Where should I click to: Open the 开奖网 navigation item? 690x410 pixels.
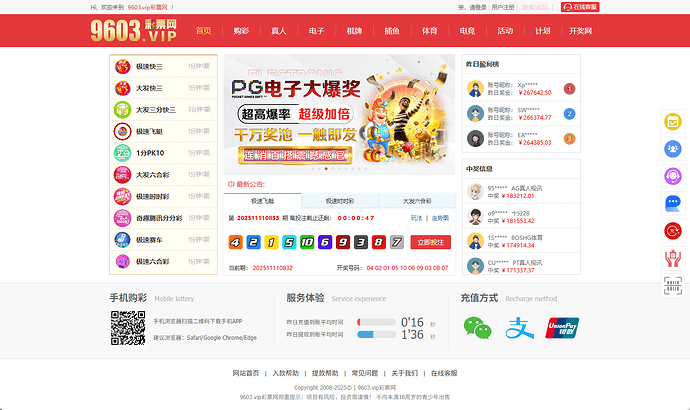point(580,31)
